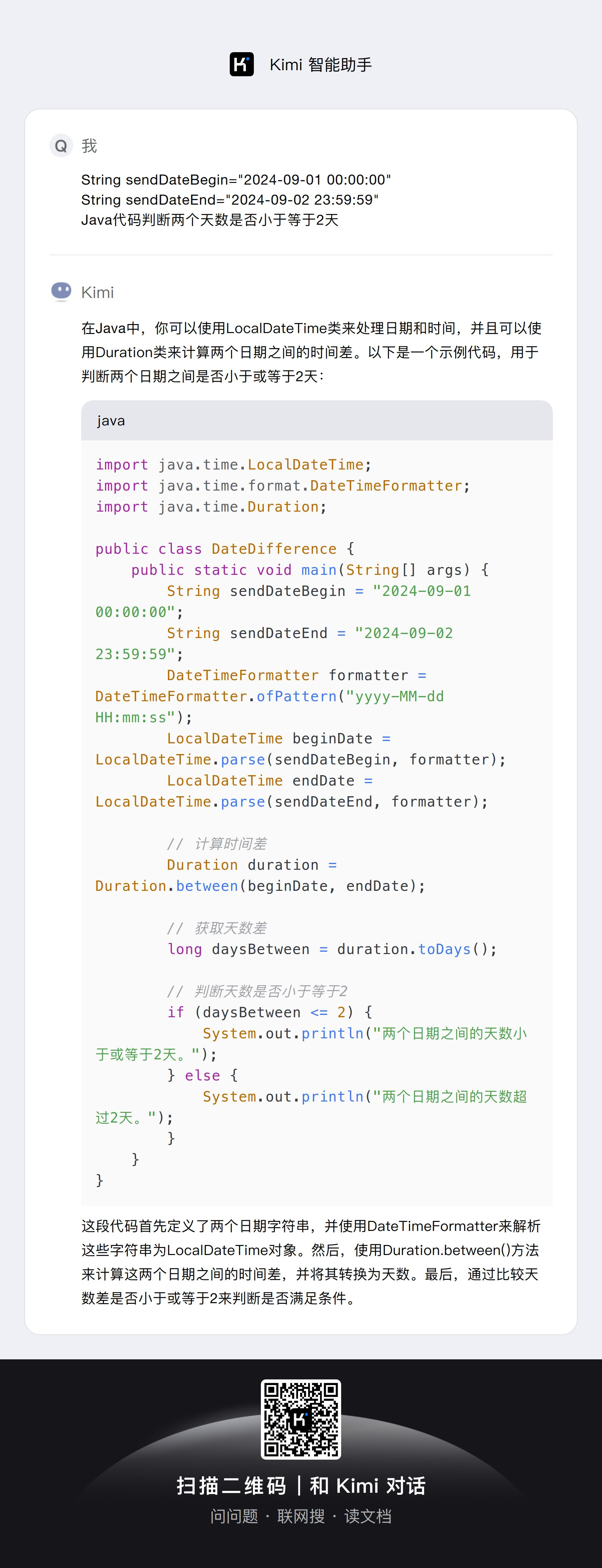Click the 'if (daysBetween <= 2)' code line
The width and height of the screenshot is (602, 1568).
[x=270, y=1012]
